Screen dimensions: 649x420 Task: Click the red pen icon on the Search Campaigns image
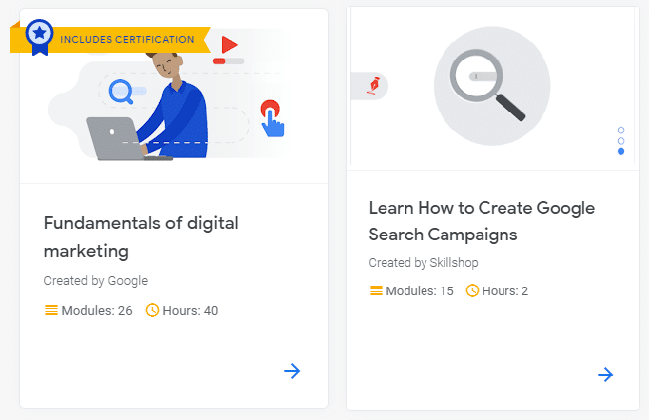(375, 87)
